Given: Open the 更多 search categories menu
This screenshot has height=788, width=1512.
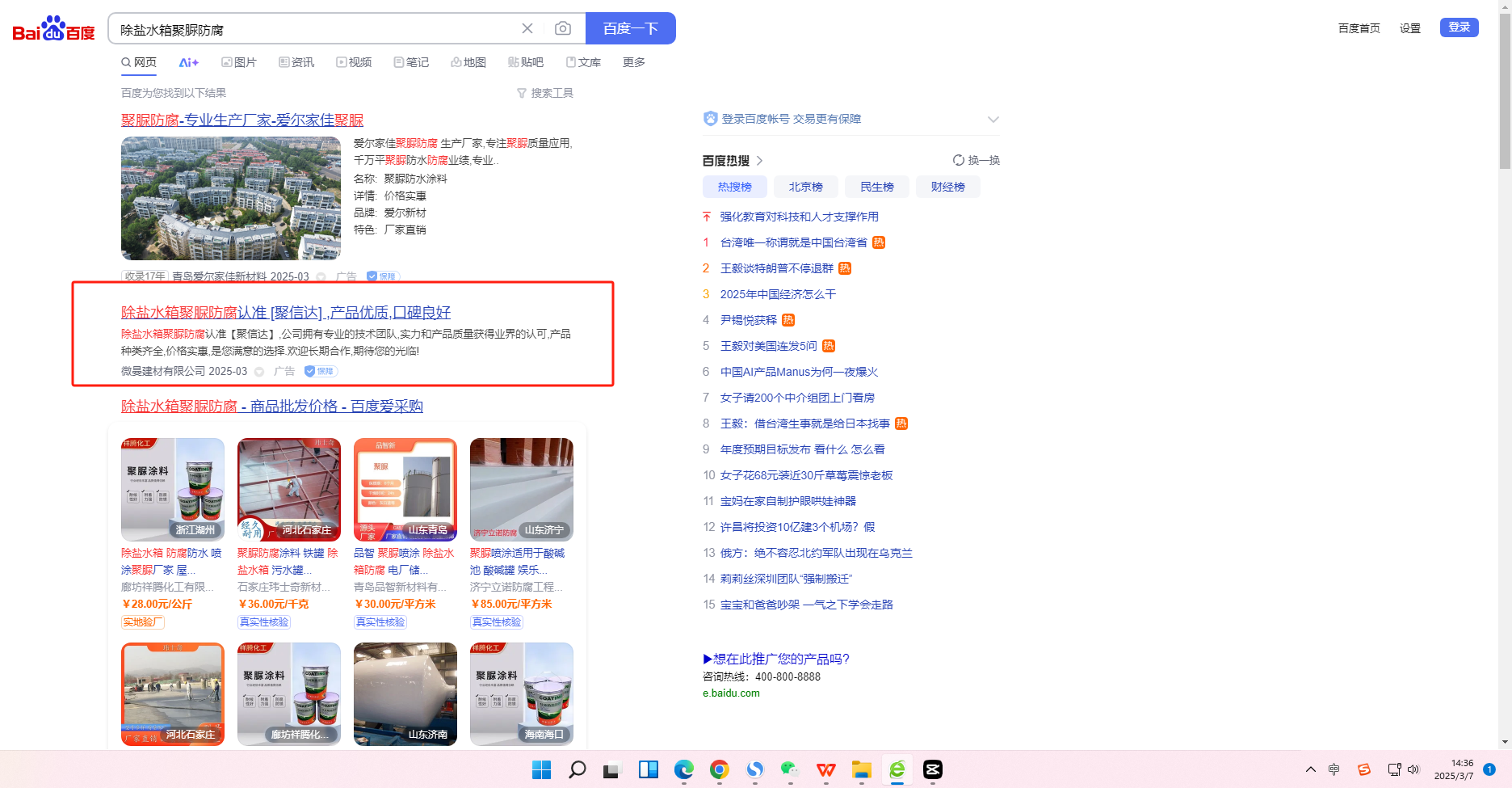Looking at the screenshot, I should pos(634,62).
